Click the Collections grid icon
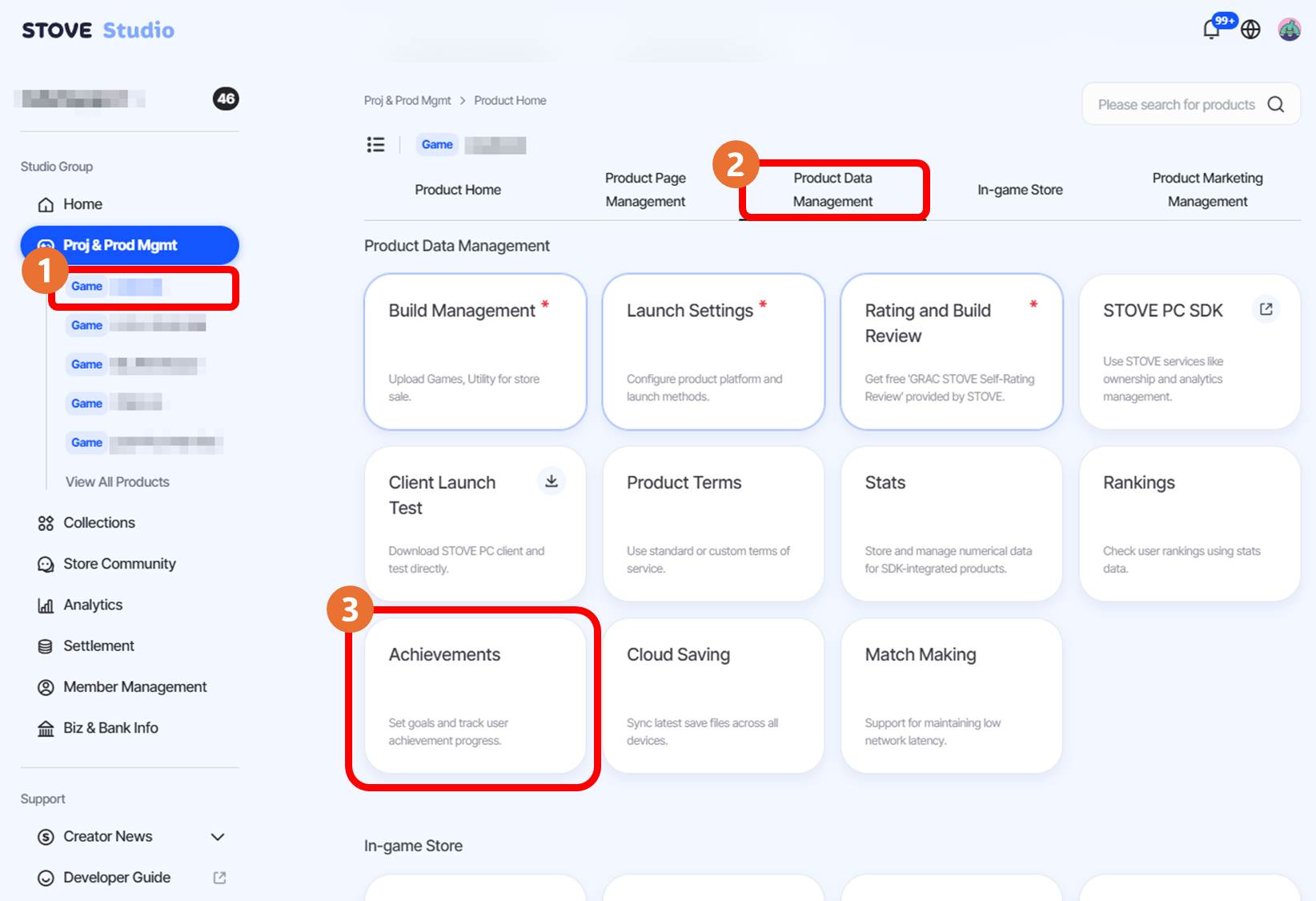This screenshot has width=1316, height=901. pos(46,523)
